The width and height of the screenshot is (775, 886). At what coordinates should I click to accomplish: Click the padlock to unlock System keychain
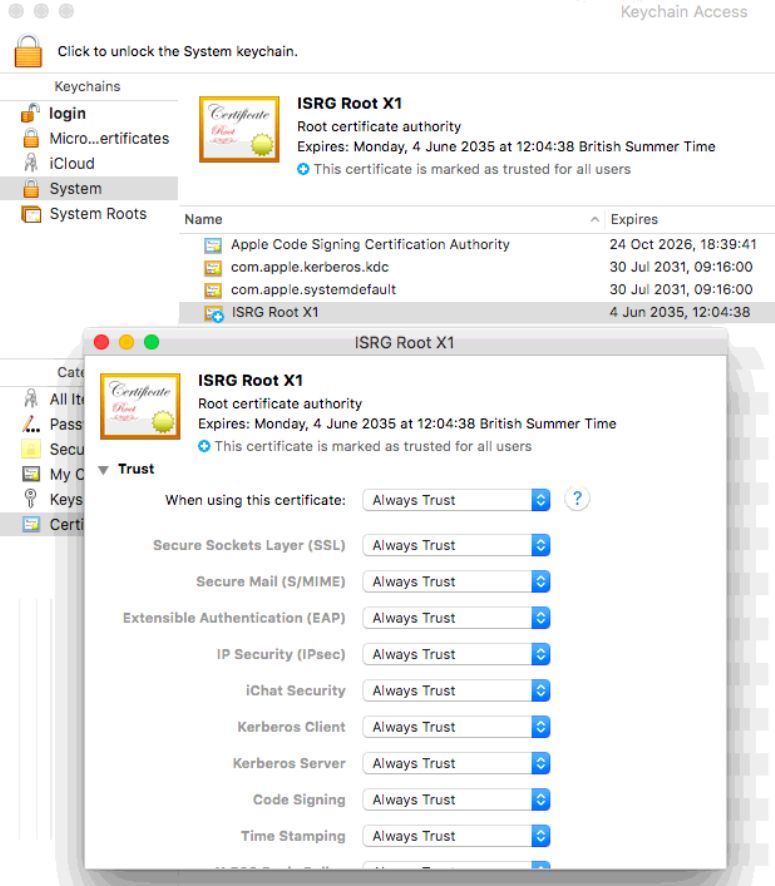[x=28, y=51]
